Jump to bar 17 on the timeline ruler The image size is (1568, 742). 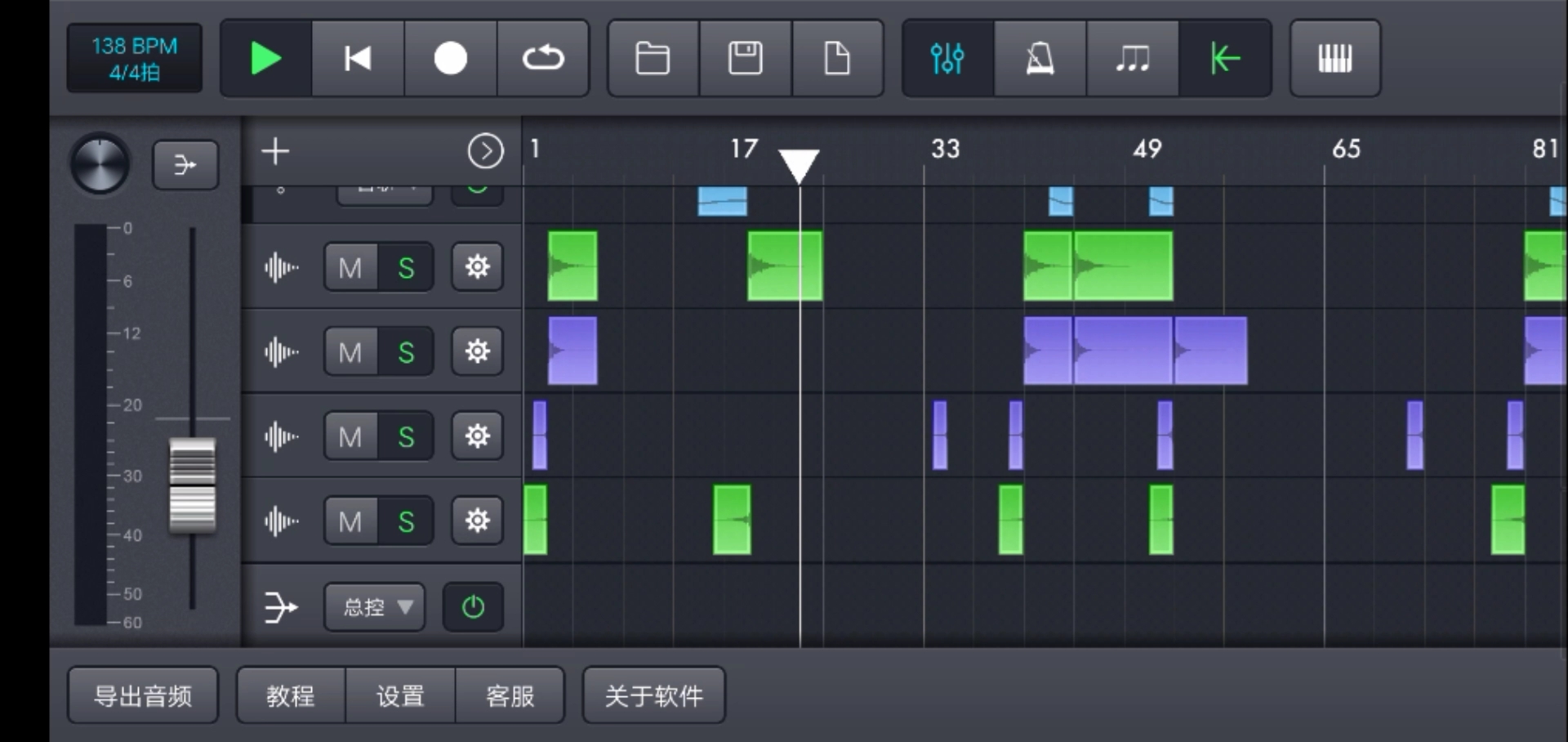[x=744, y=149]
